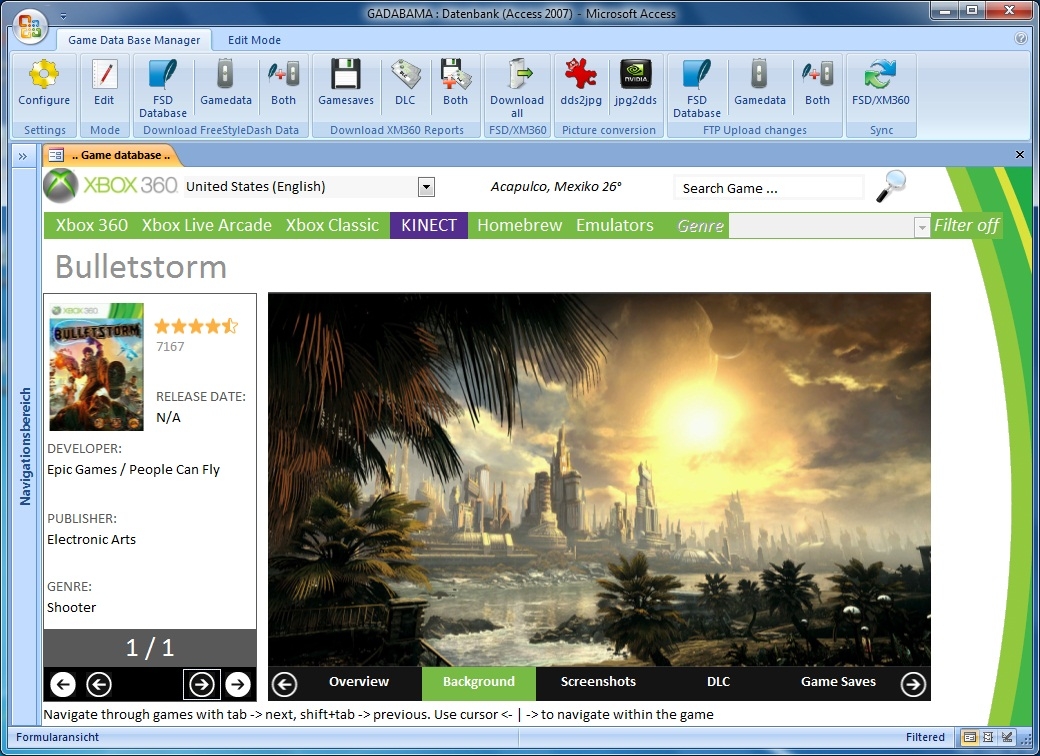
Task: Jump to last game record arrow
Action: [x=237, y=684]
